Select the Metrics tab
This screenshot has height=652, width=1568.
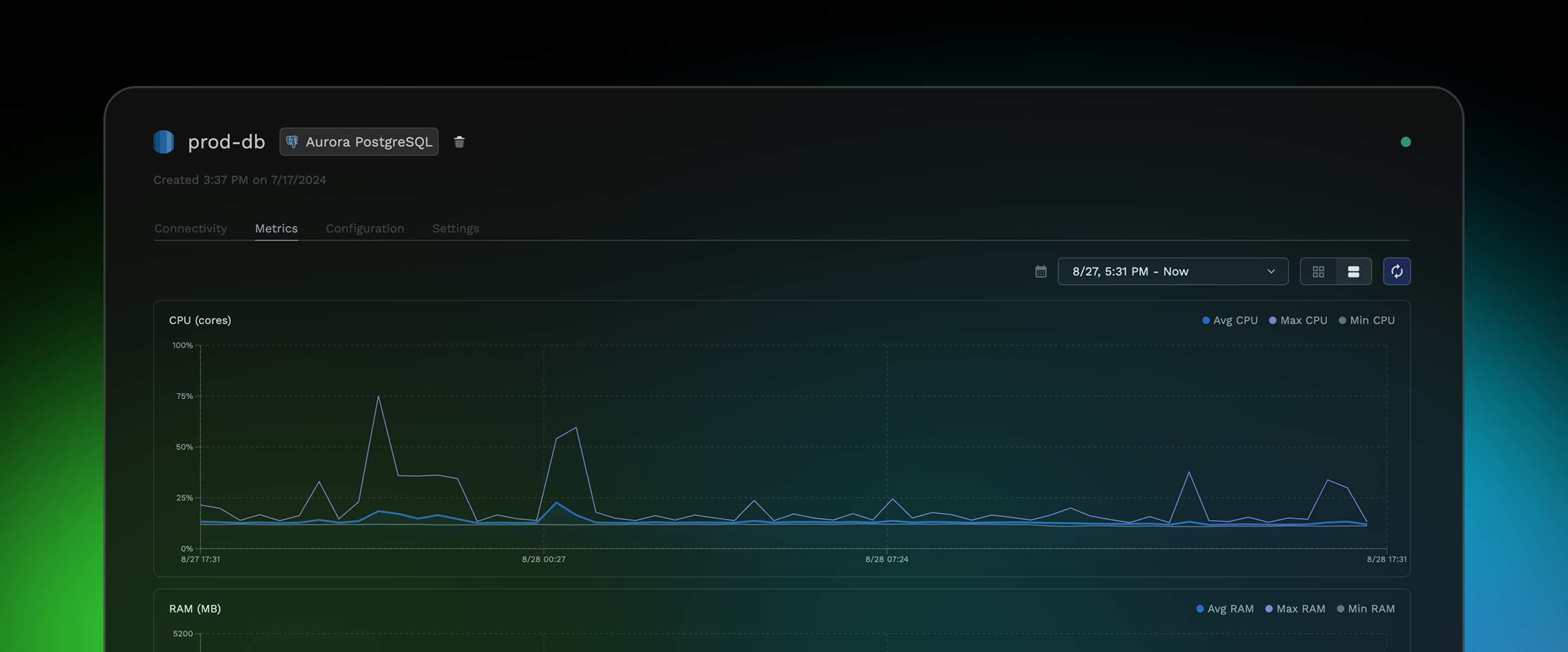[277, 228]
